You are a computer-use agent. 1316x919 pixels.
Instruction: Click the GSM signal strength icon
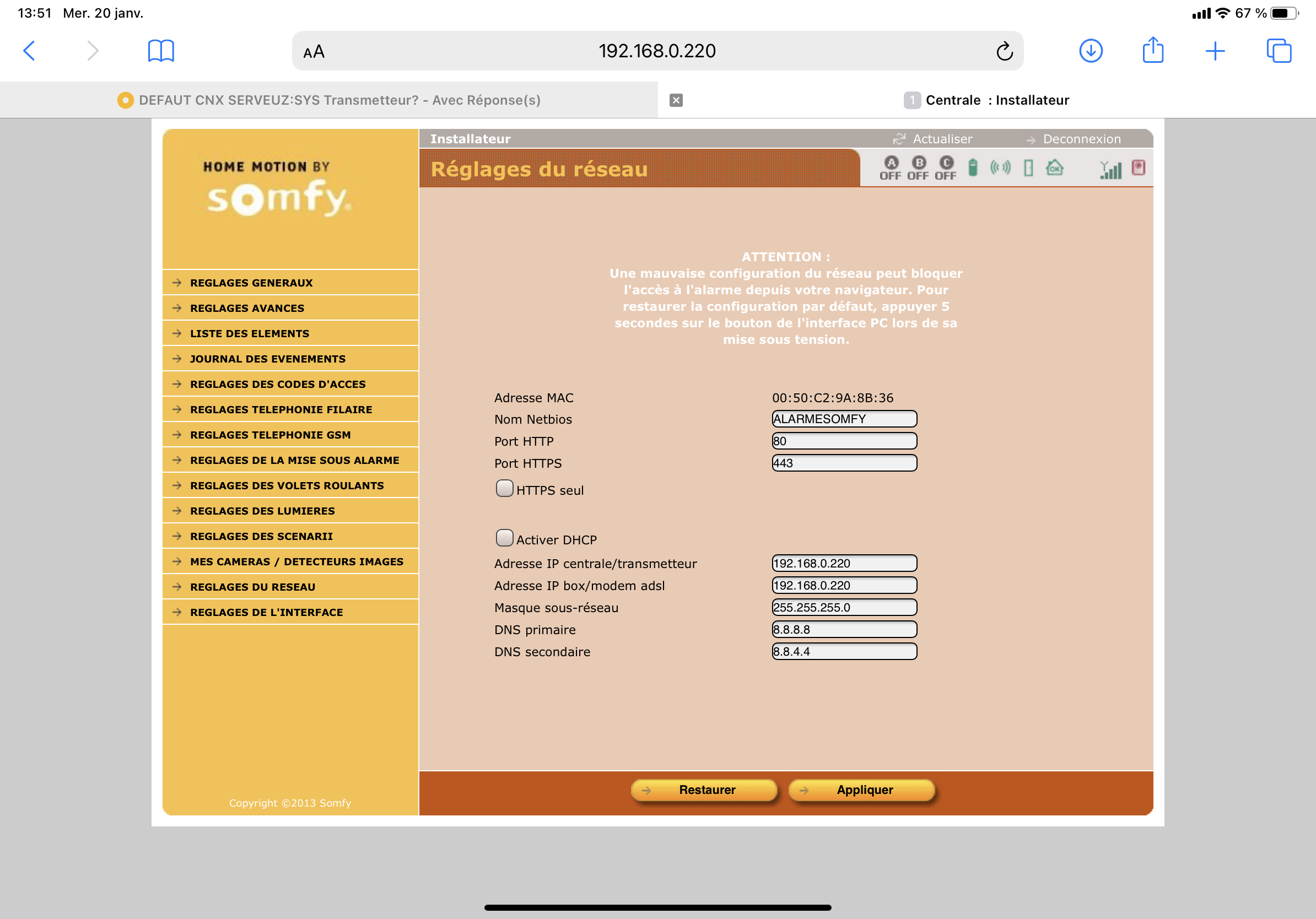pyautogui.click(x=1110, y=170)
